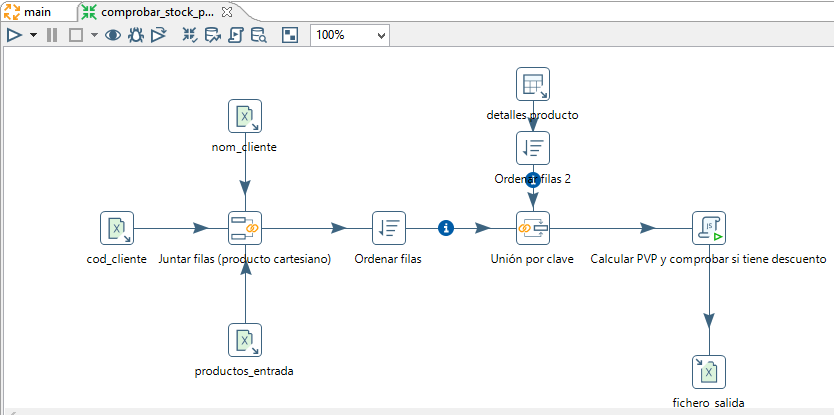Image resolution: width=834 pixels, height=415 pixels.
Task: Click hop arrow from productos_entrada to Juntar filas
Action: pyautogui.click(x=245, y=269)
